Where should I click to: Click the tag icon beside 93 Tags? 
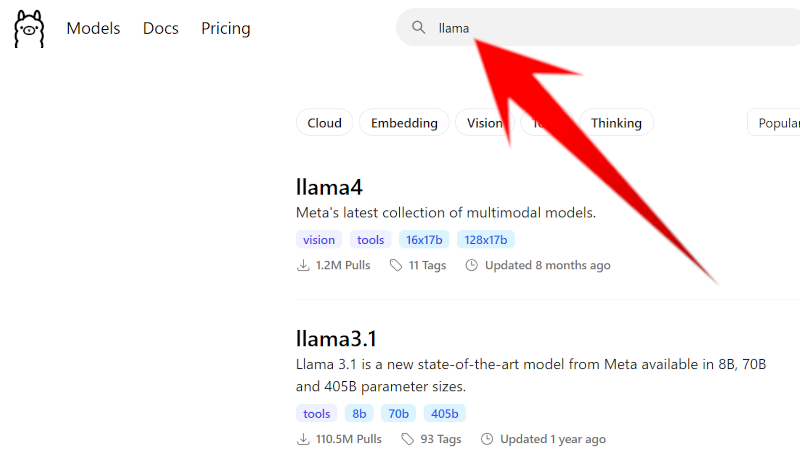tap(407, 439)
